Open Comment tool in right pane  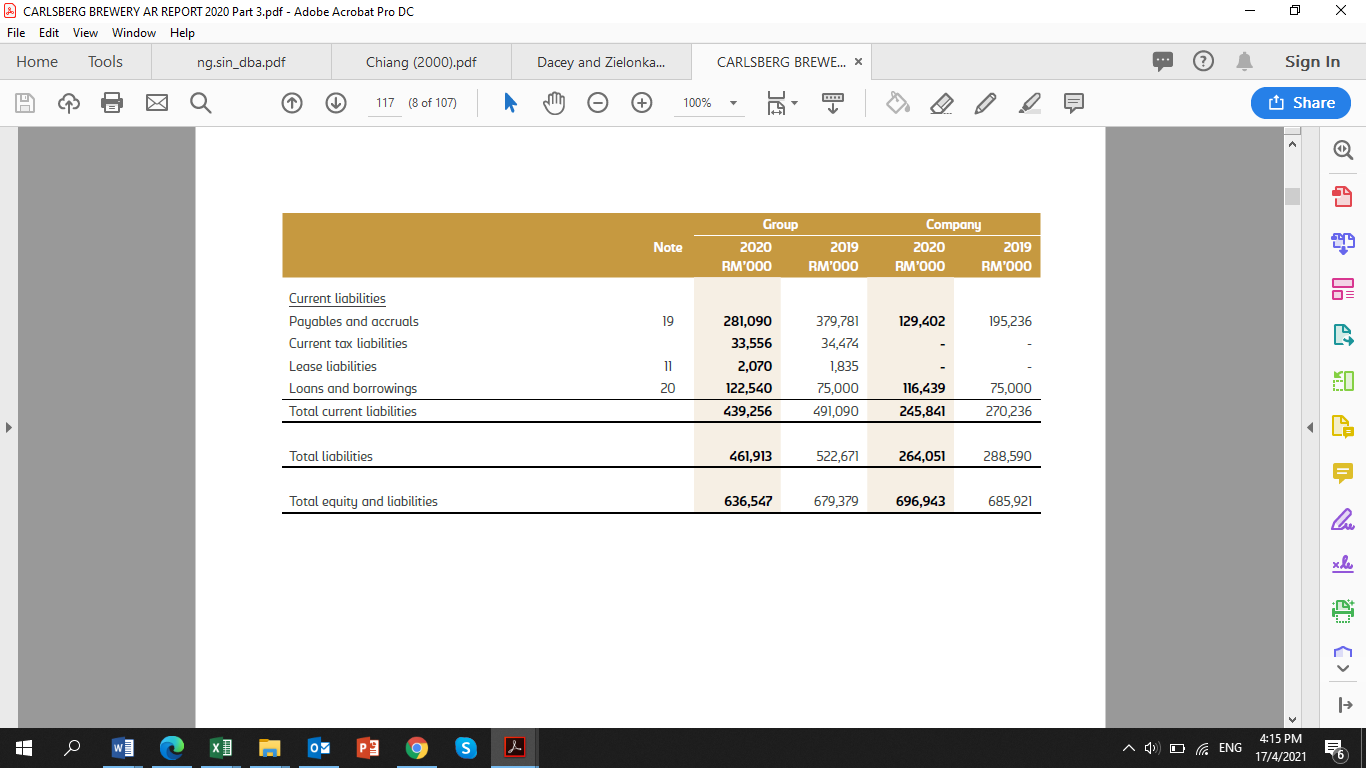coord(1342,473)
